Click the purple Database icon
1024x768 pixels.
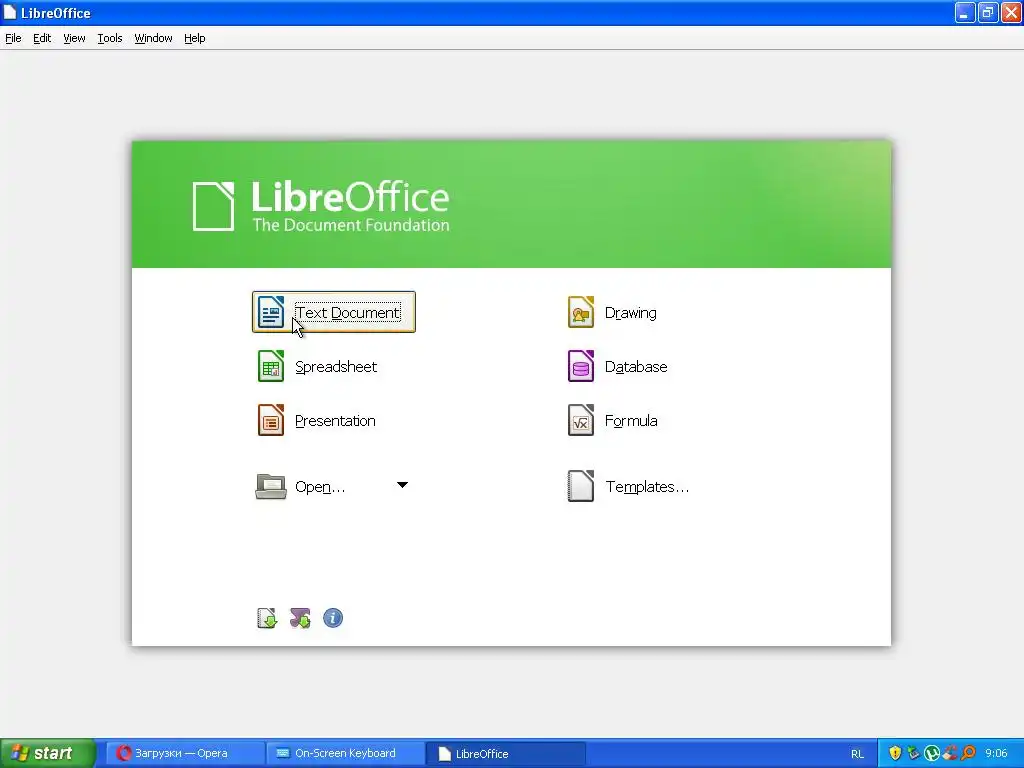[x=581, y=366]
